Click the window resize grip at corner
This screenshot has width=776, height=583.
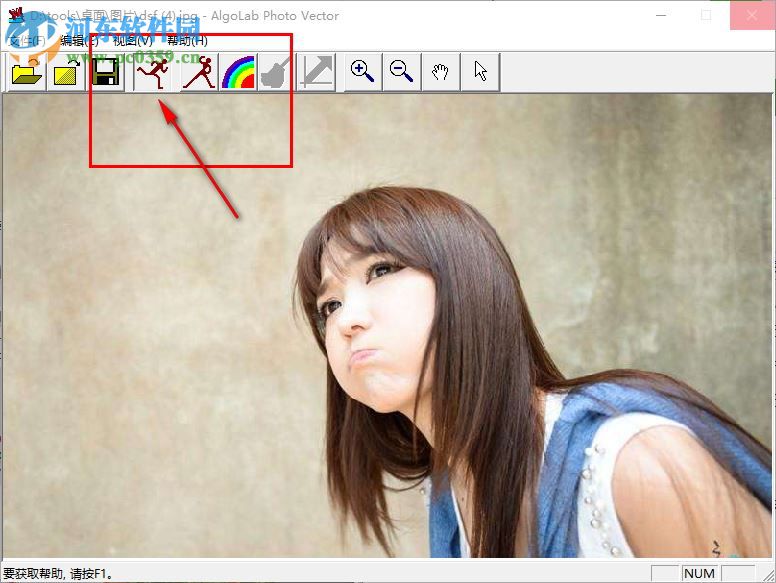click(768, 574)
